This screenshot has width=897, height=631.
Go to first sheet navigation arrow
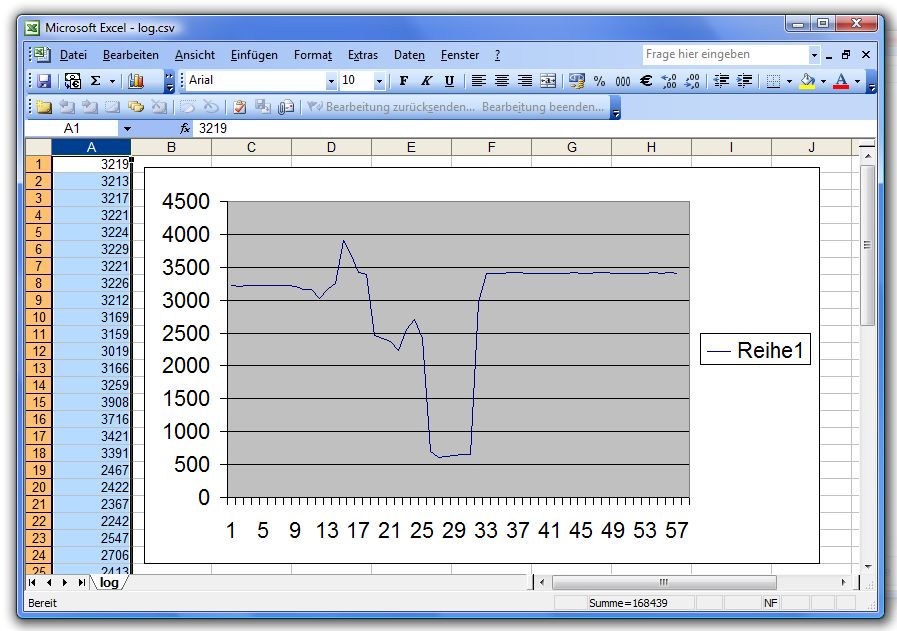[x=33, y=582]
